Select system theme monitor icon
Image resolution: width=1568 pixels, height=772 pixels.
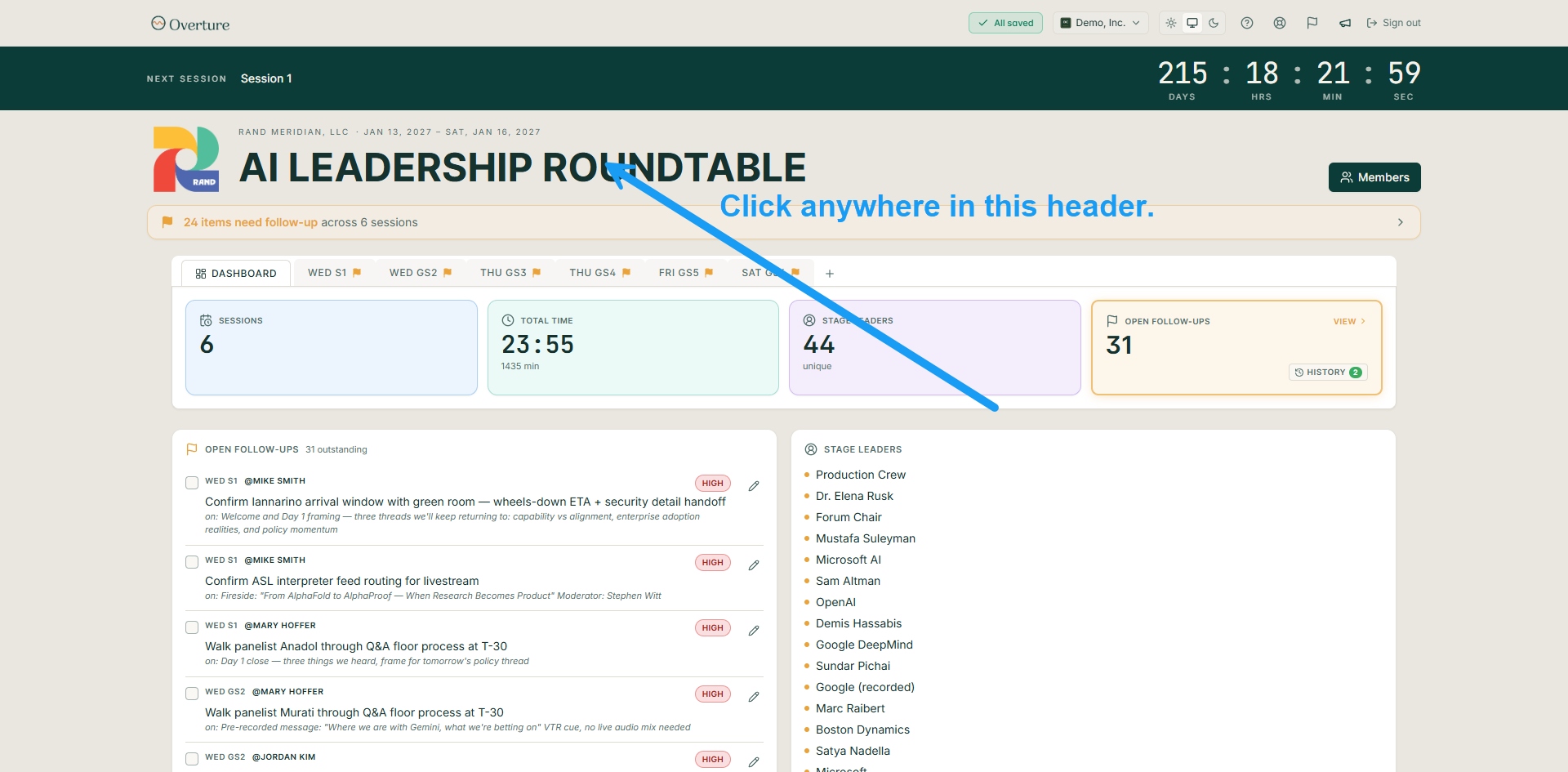1192,23
